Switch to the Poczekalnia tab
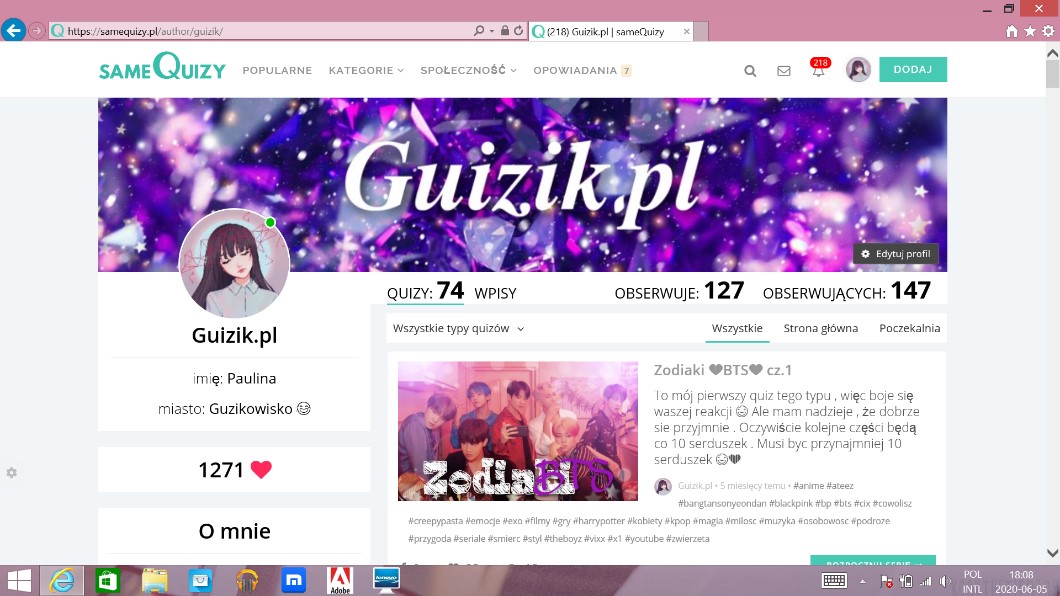1060x596 pixels. 909,328
